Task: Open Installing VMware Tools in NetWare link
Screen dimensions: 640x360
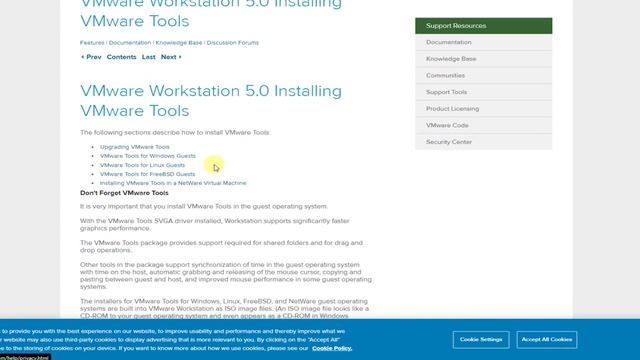Action: pos(173,183)
